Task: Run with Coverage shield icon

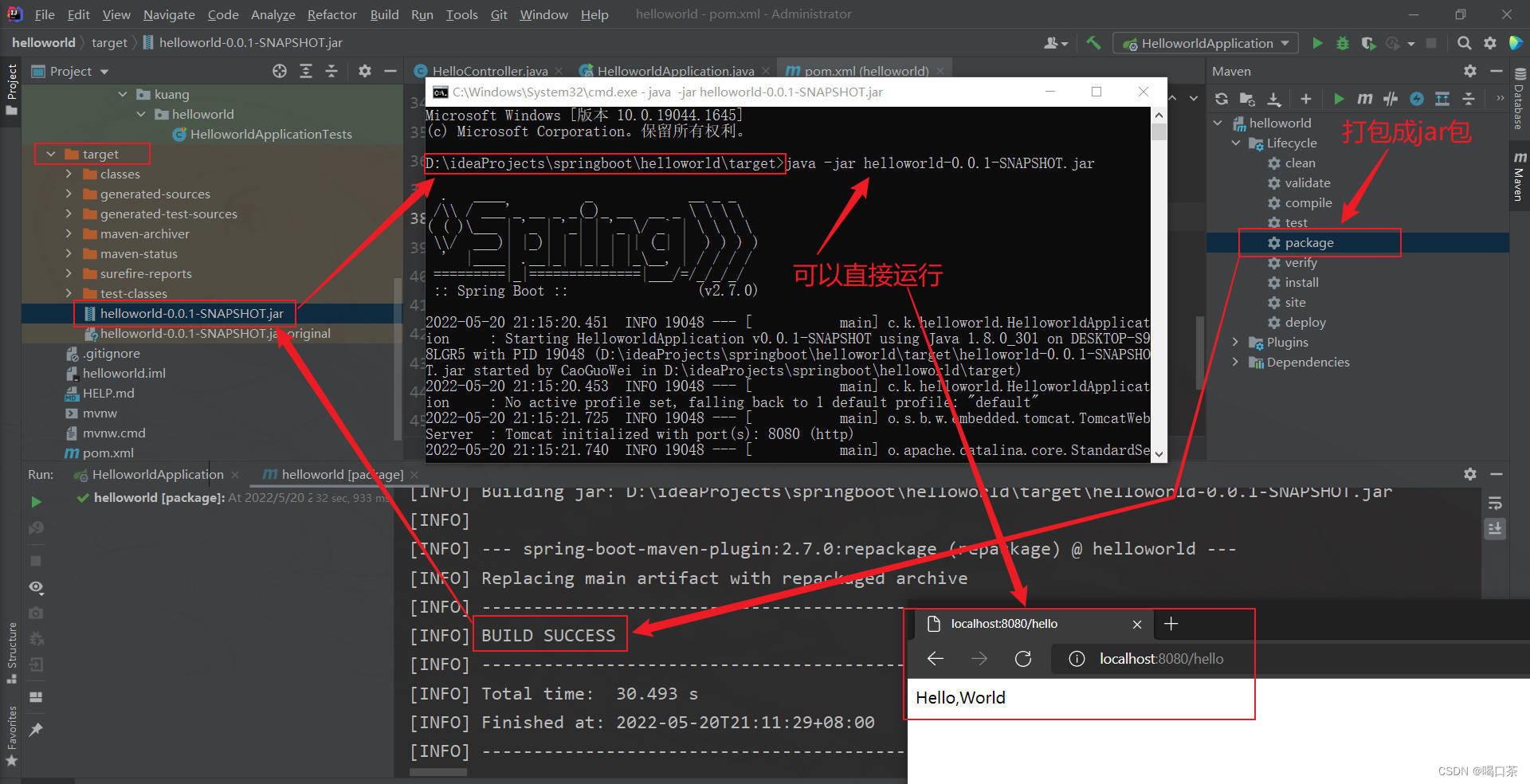Action: pos(1368,43)
